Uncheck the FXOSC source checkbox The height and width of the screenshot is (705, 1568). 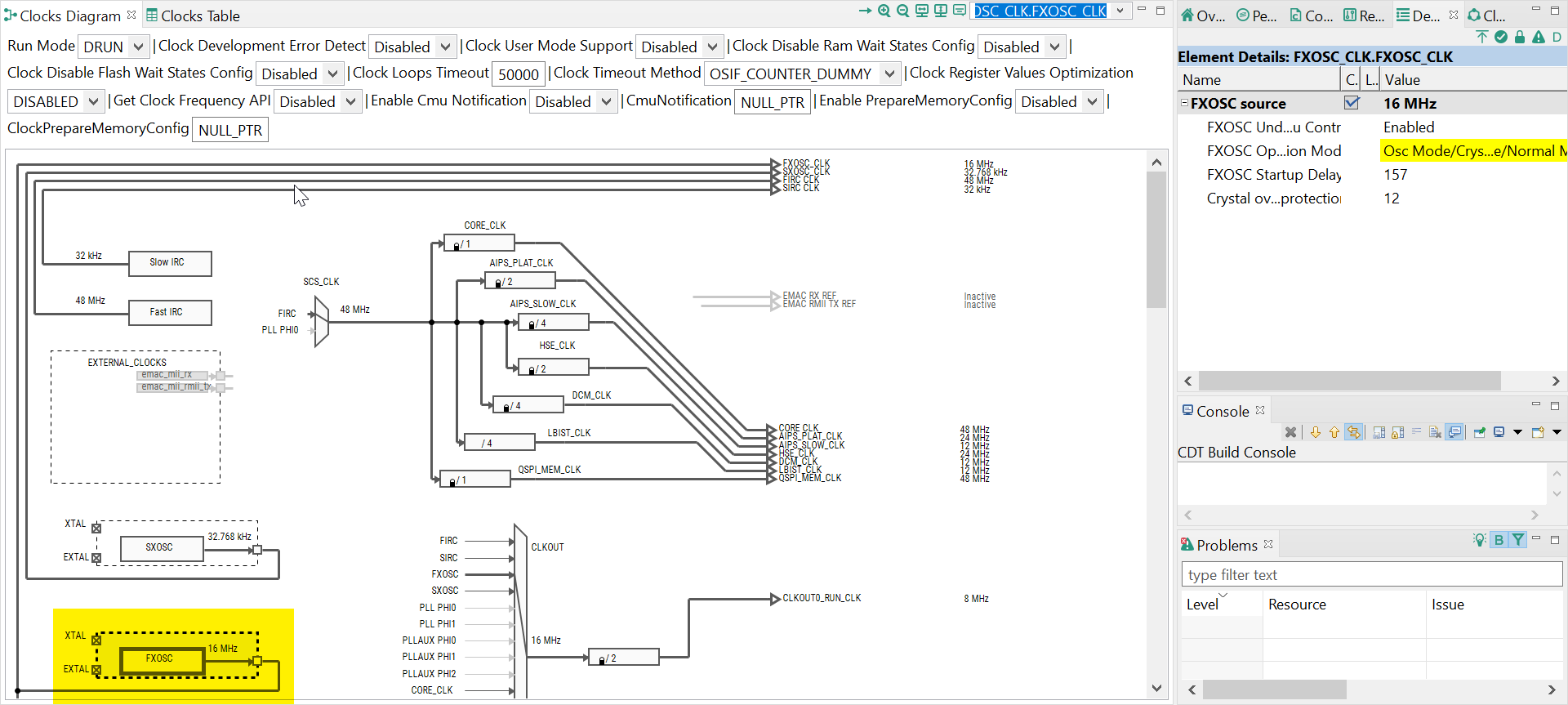tap(1352, 103)
